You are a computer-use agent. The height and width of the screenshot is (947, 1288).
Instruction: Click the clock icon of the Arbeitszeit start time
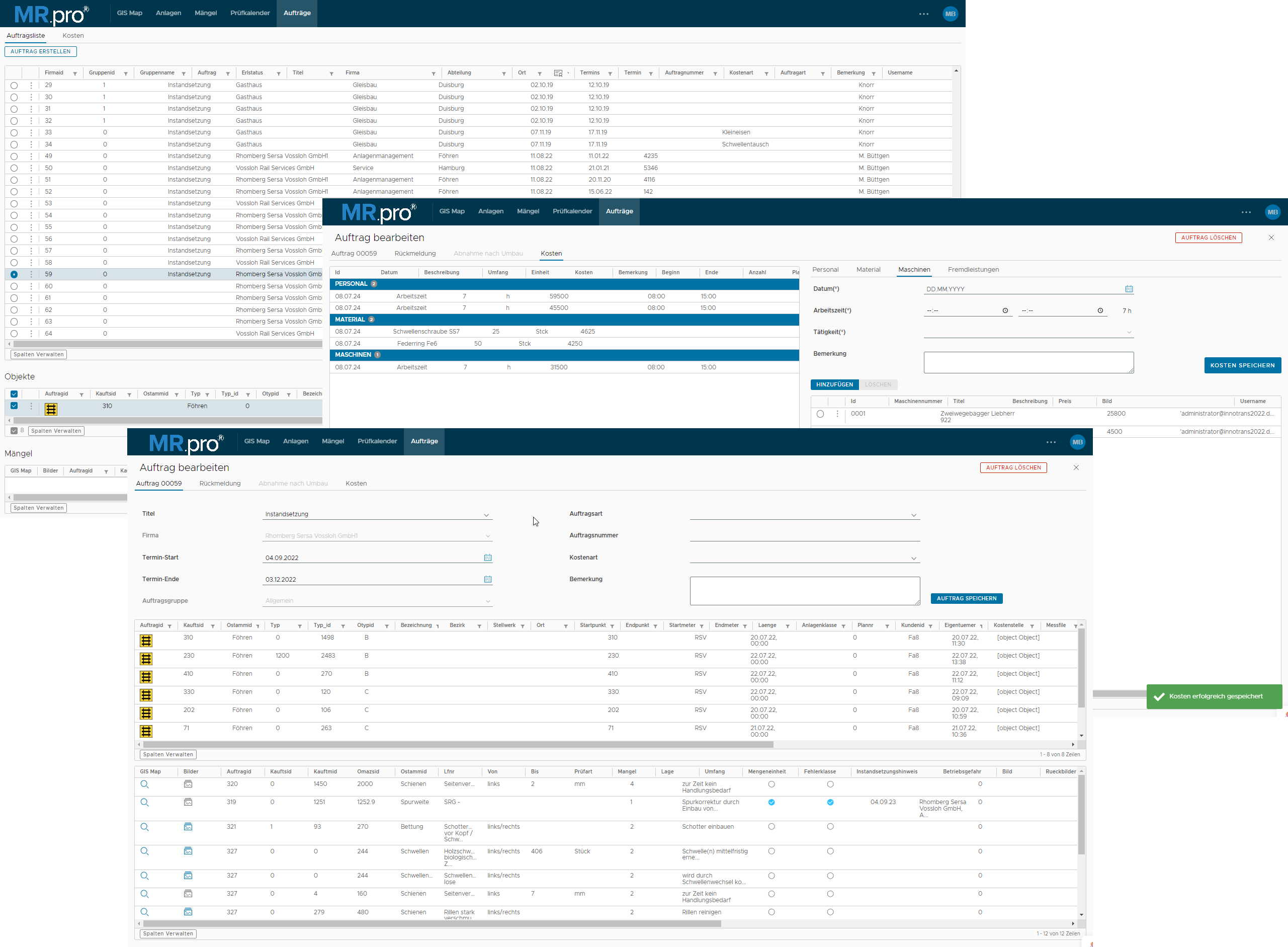point(1005,310)
